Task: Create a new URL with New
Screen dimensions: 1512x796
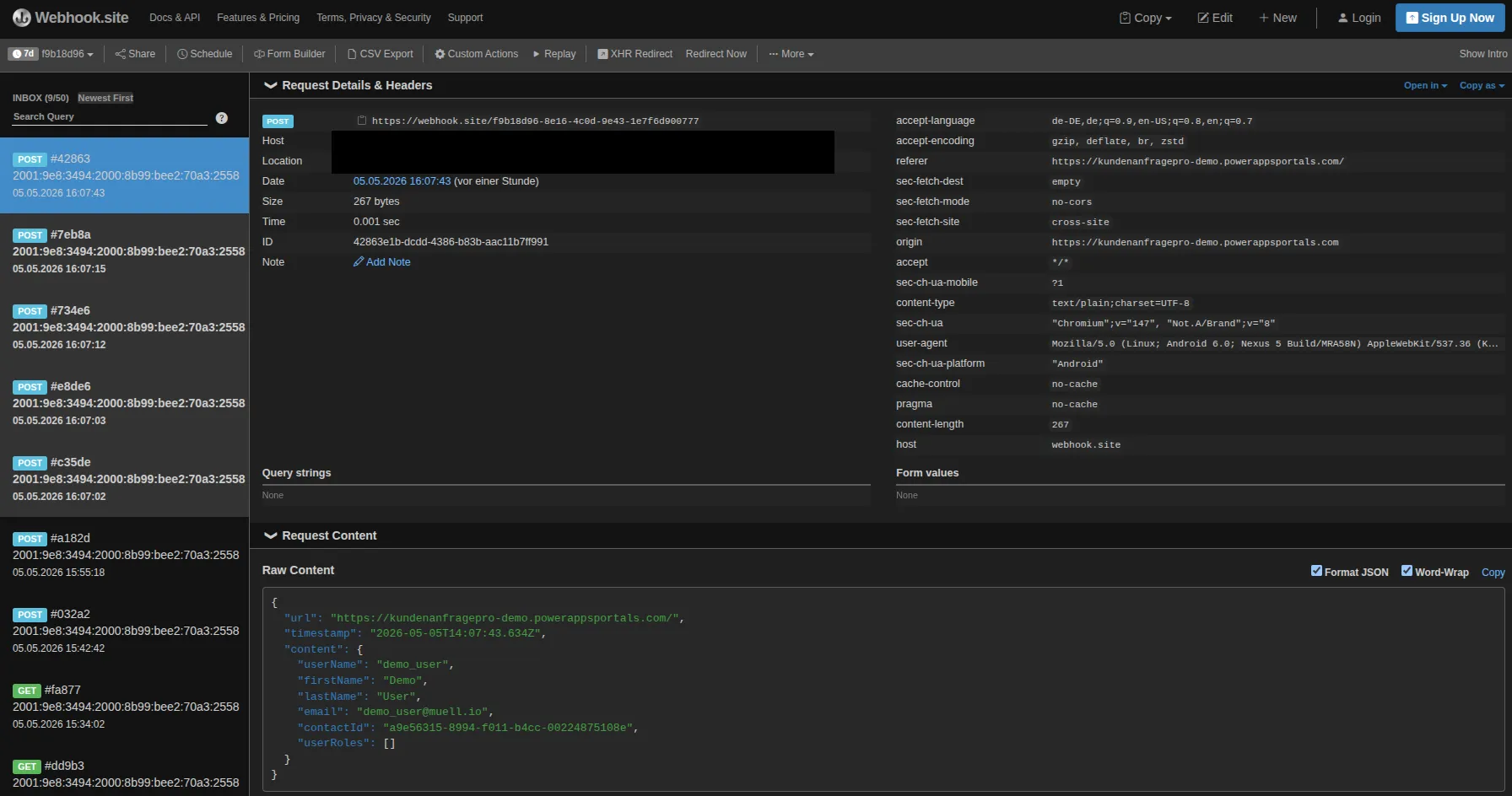Action: point(1277,18)
